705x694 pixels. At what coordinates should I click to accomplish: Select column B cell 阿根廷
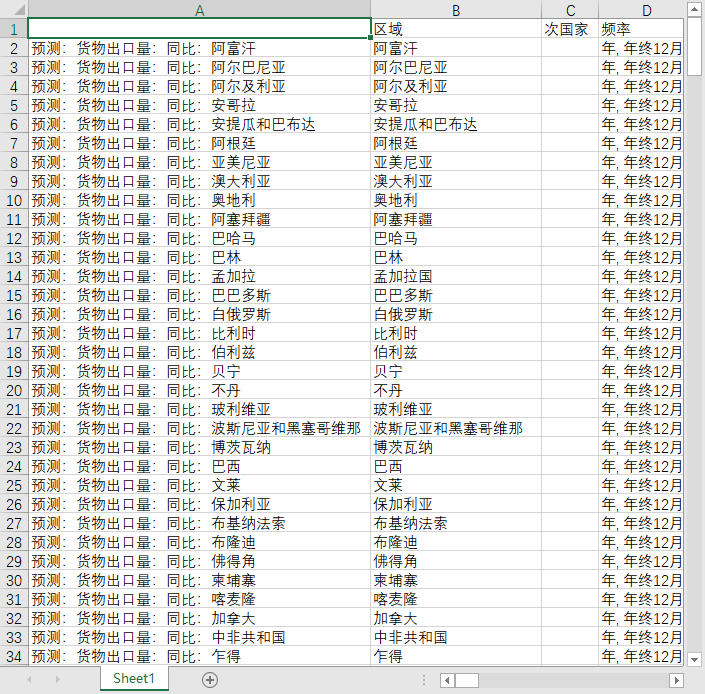pyautogui.click(x=456, y=143)
